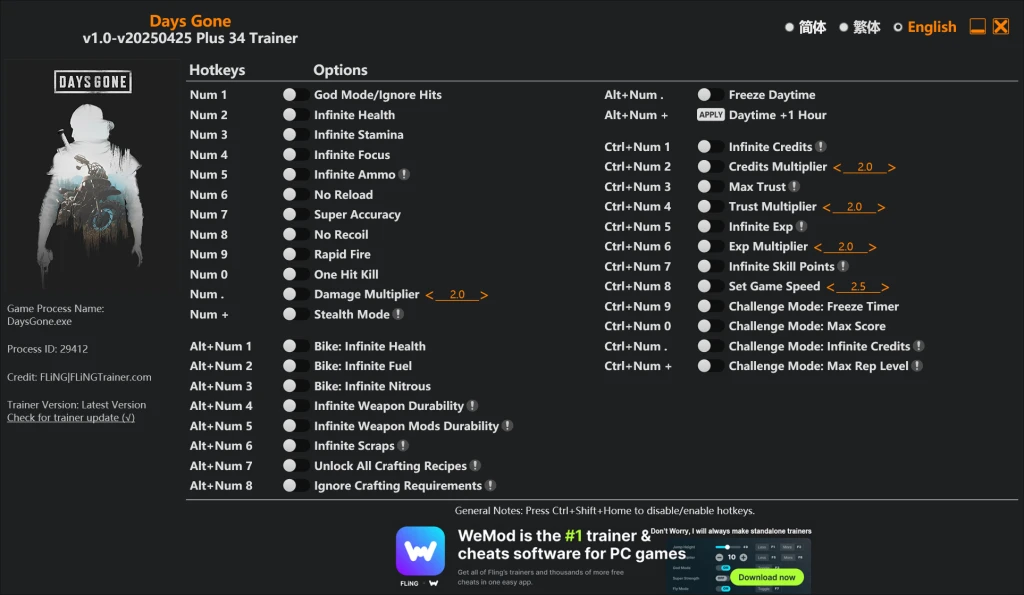Screen dimensions: 1024x595
Task: Switch on Rapid Fire
Action: tap(295, 254)
